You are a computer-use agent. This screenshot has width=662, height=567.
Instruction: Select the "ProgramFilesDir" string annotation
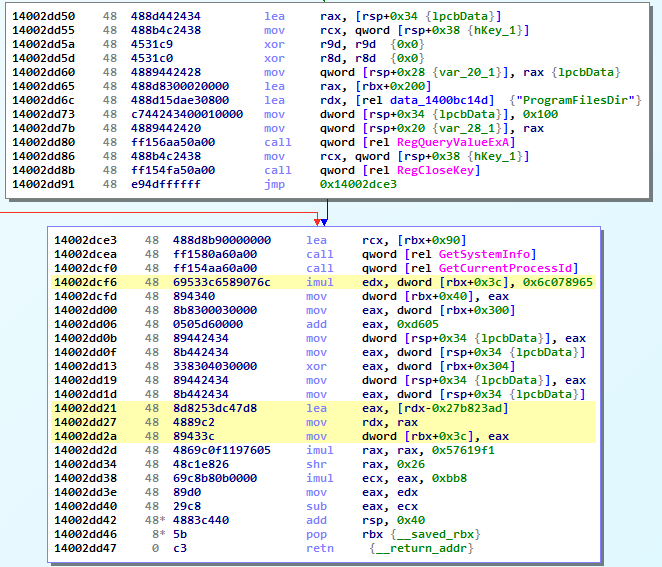575,100
